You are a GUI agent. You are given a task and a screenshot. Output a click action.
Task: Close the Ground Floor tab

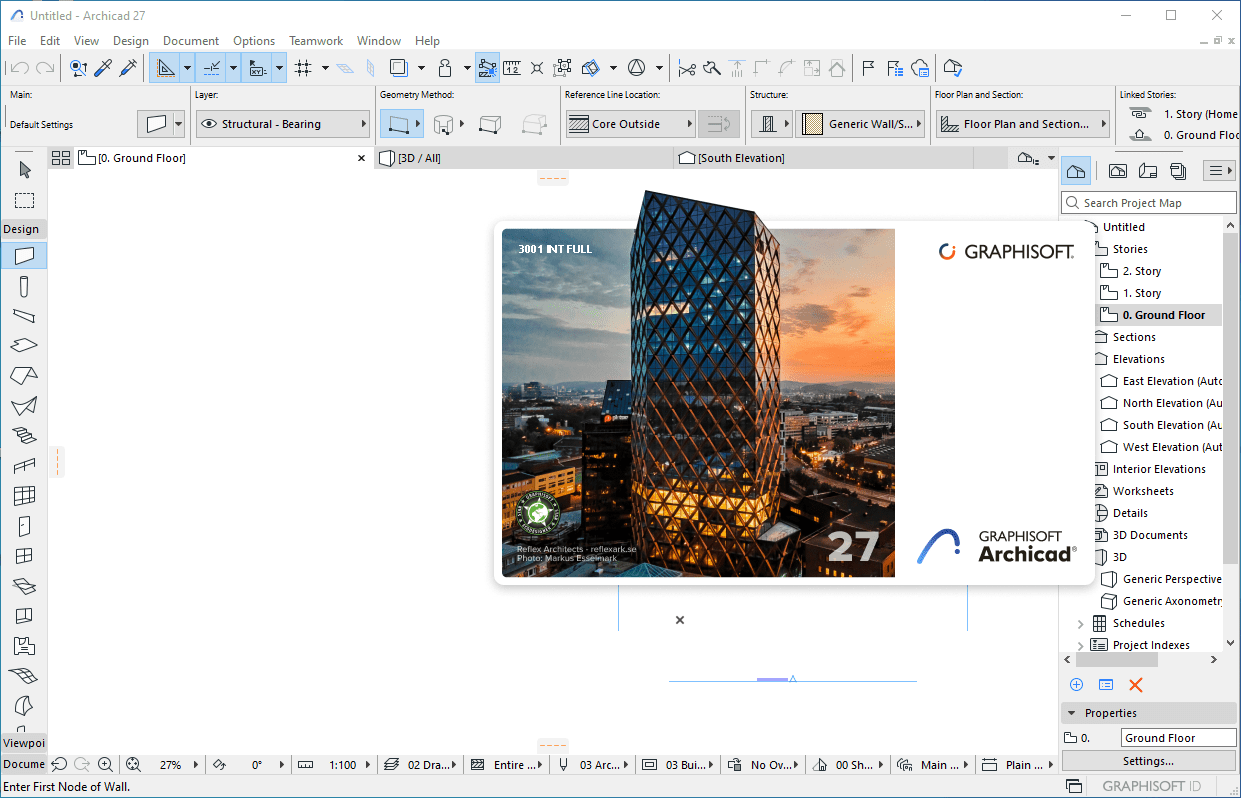click(x=362, y=158)
